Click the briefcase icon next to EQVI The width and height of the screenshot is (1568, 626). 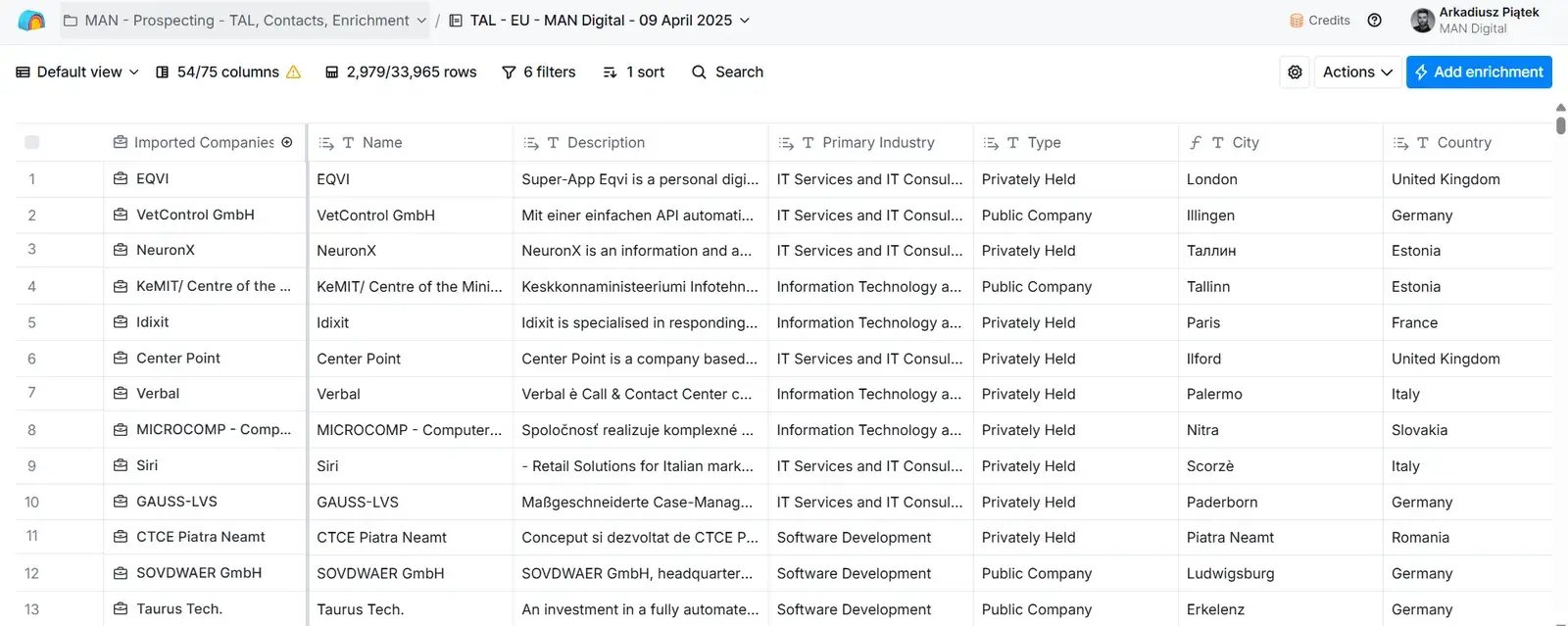121,178
